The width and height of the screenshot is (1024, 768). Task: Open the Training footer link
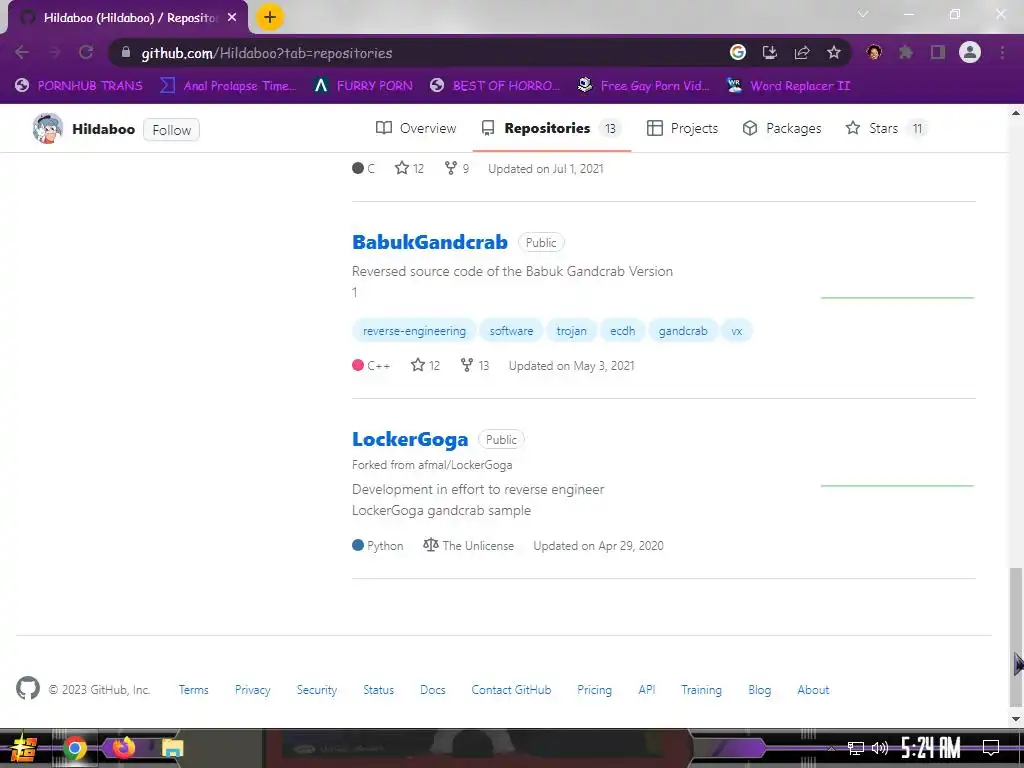(x=701, y=690)
